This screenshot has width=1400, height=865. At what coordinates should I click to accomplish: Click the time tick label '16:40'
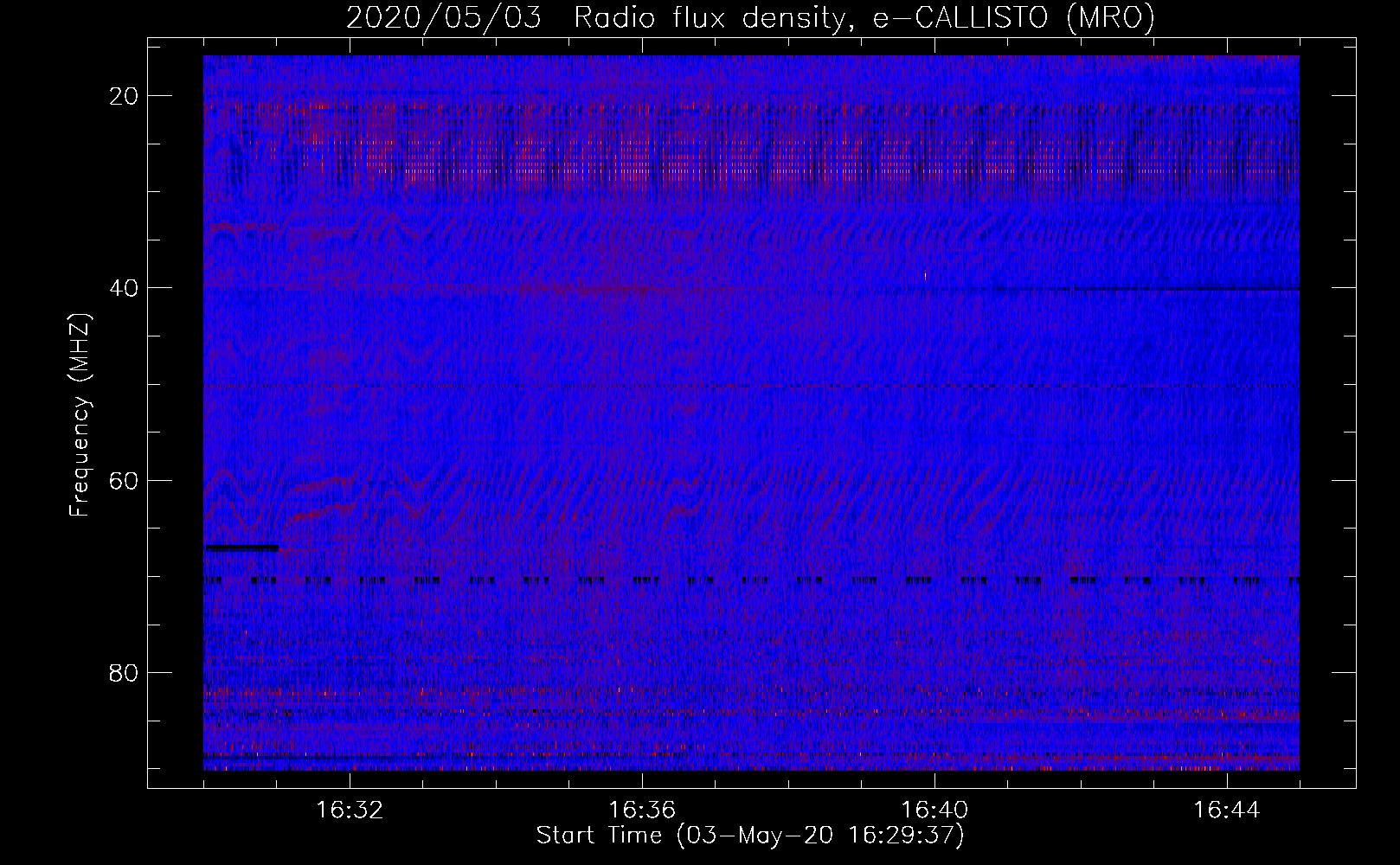click(x=934, y=811)
